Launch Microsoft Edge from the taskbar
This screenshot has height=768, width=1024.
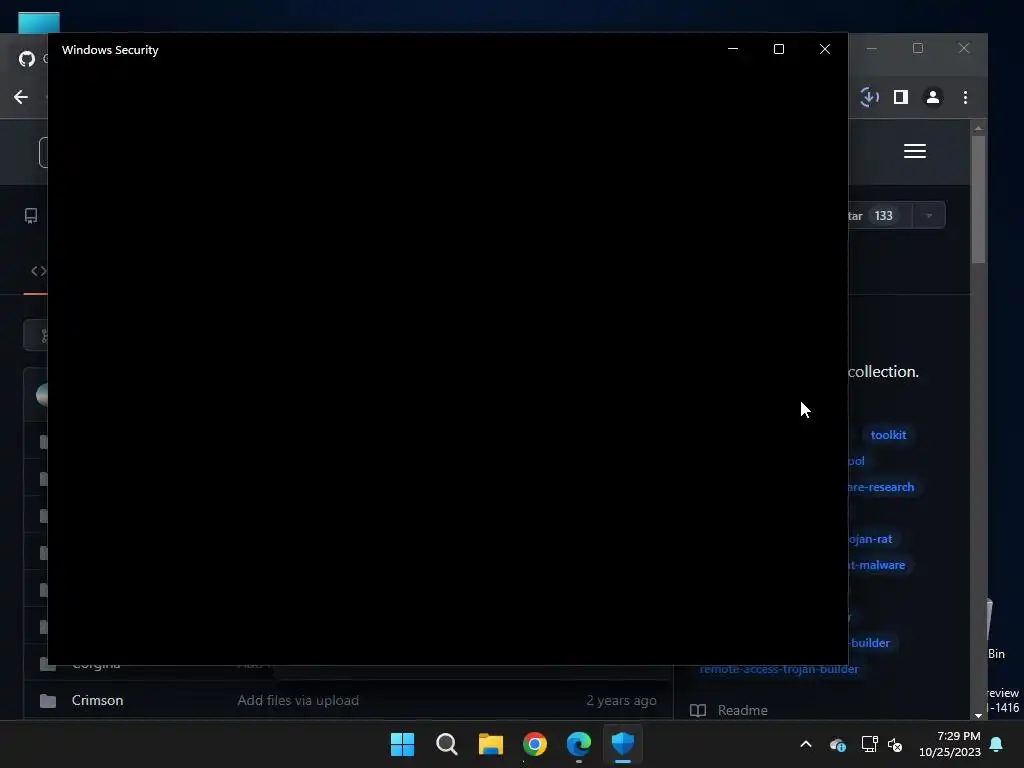579,744
